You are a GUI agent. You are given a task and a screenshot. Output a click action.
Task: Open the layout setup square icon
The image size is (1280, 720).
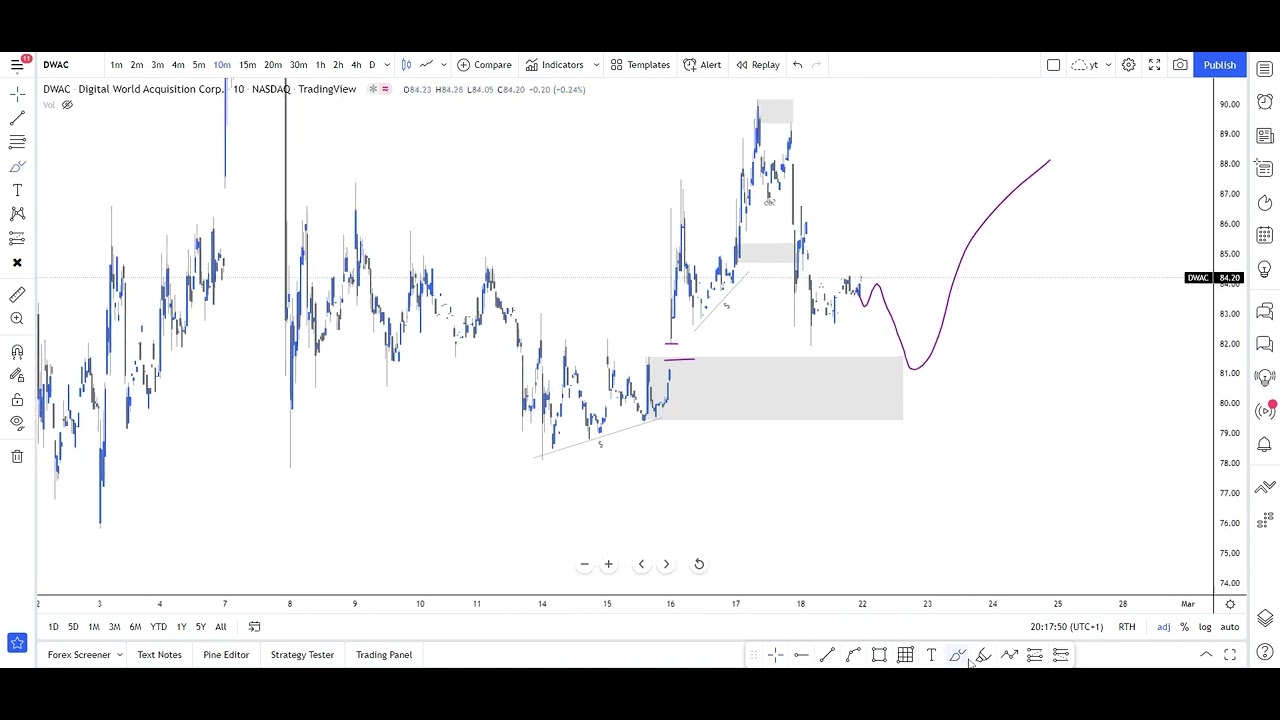1053,65
